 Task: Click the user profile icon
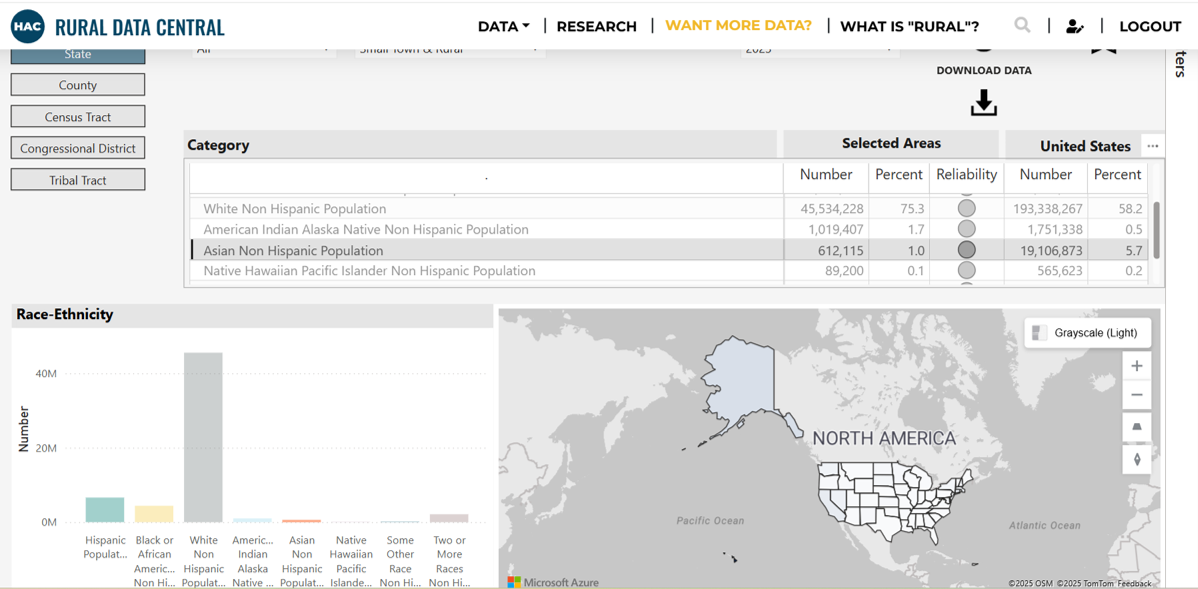[x=1075, y=26]
